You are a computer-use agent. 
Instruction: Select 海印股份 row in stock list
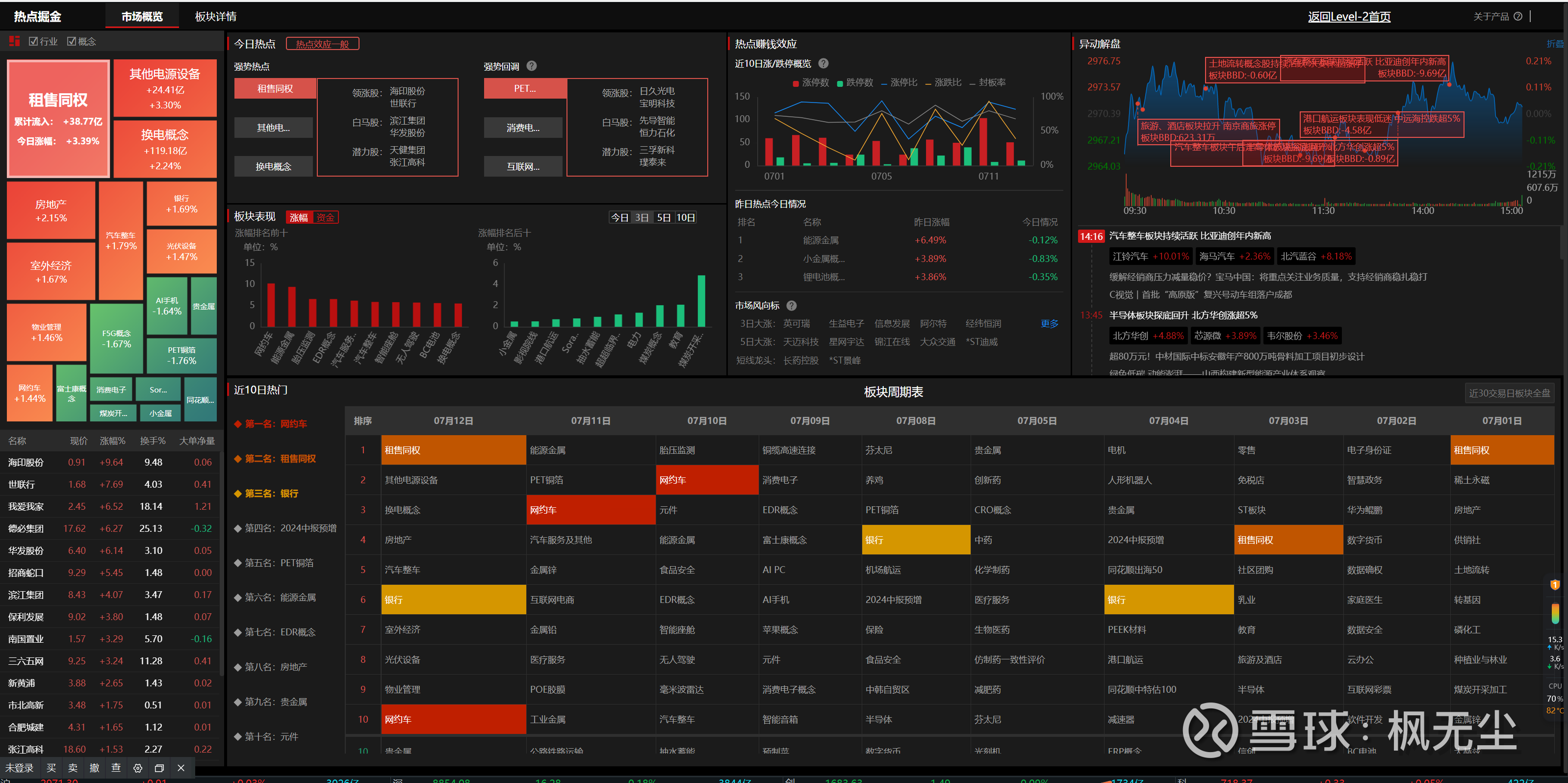[x=26, y=462]
